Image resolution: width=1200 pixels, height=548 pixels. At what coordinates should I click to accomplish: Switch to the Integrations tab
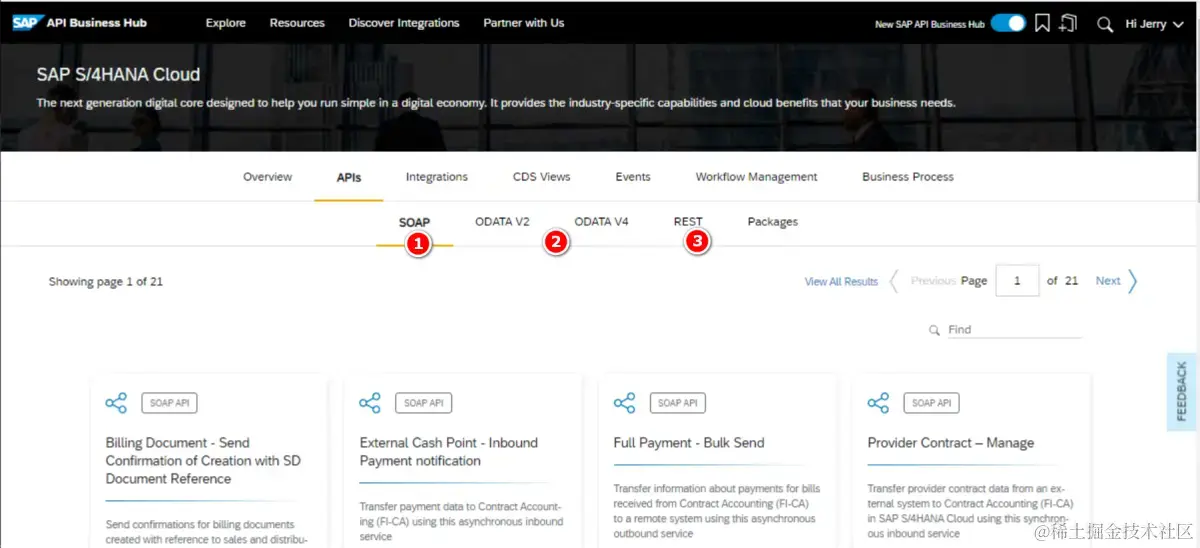tap(437, 177)
